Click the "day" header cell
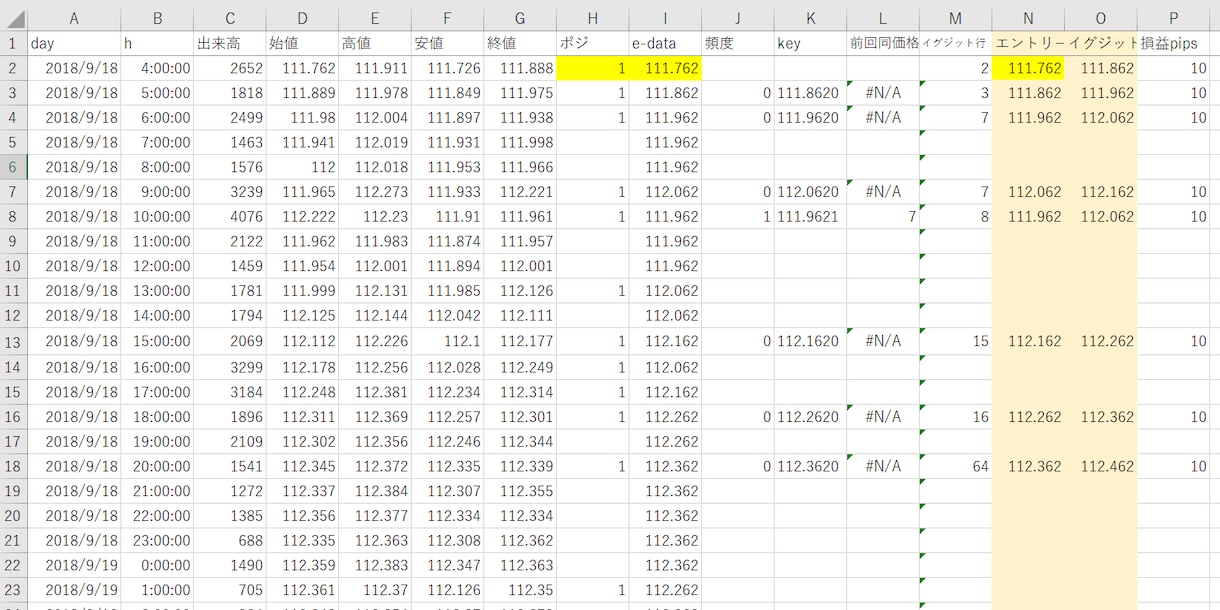 pos(74,43)
